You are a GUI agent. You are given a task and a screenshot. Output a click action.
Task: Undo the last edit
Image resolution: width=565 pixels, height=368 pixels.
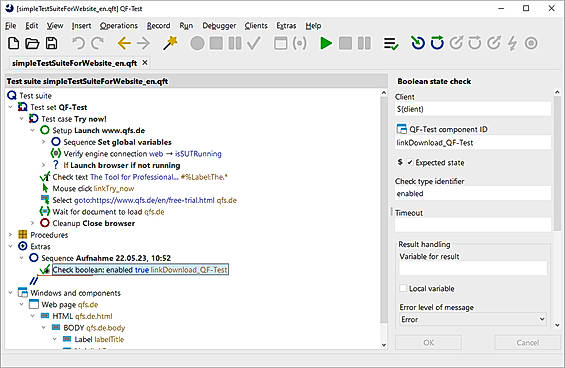tap(78, 43)
